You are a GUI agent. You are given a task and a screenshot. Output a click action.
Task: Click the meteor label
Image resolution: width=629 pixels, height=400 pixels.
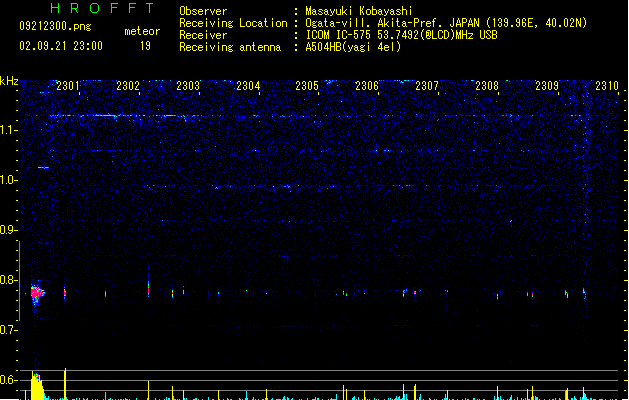(142, 31)
